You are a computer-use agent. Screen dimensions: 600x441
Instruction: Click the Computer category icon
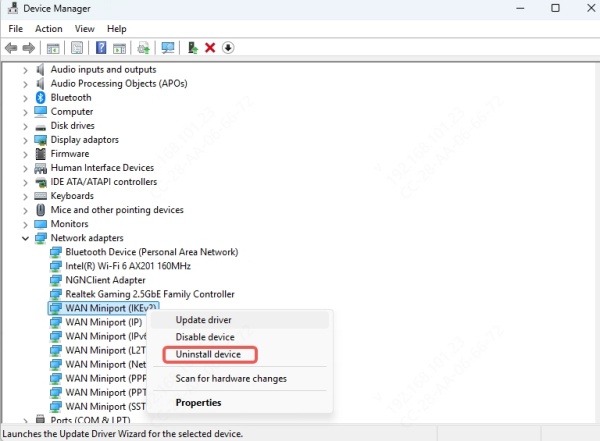41,111
